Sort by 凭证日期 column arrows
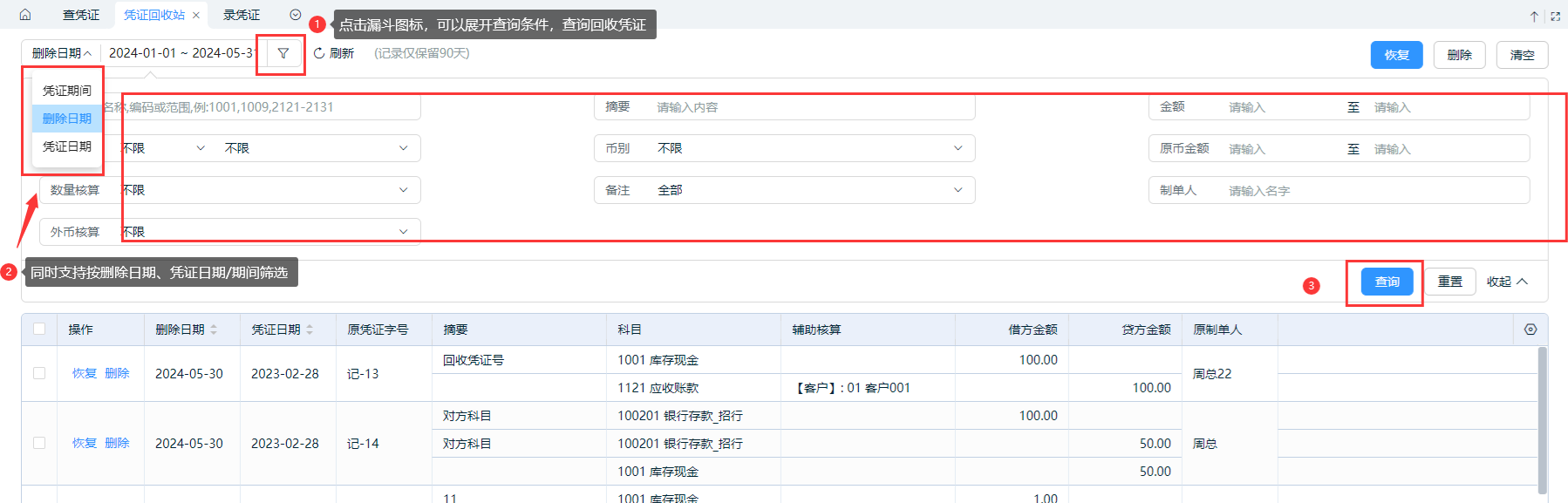The image size is (1568, 503). (x=310, y=330)
